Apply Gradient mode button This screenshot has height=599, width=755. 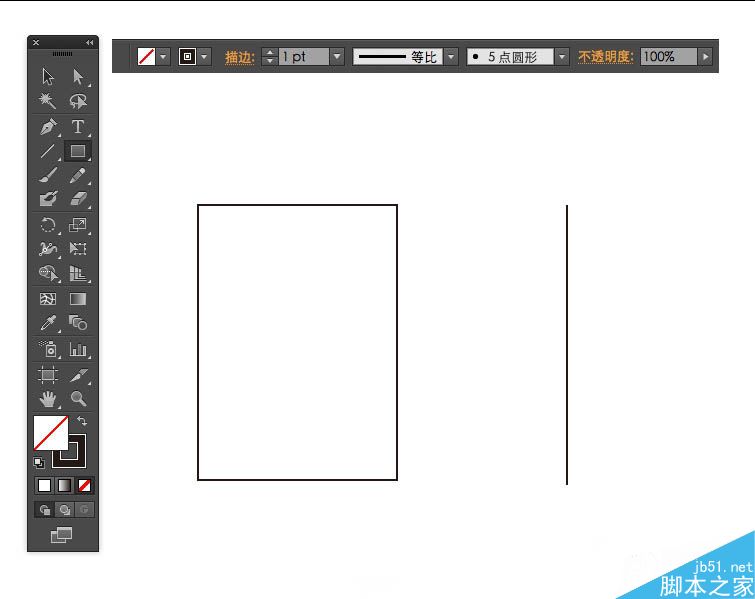point(64,485)
